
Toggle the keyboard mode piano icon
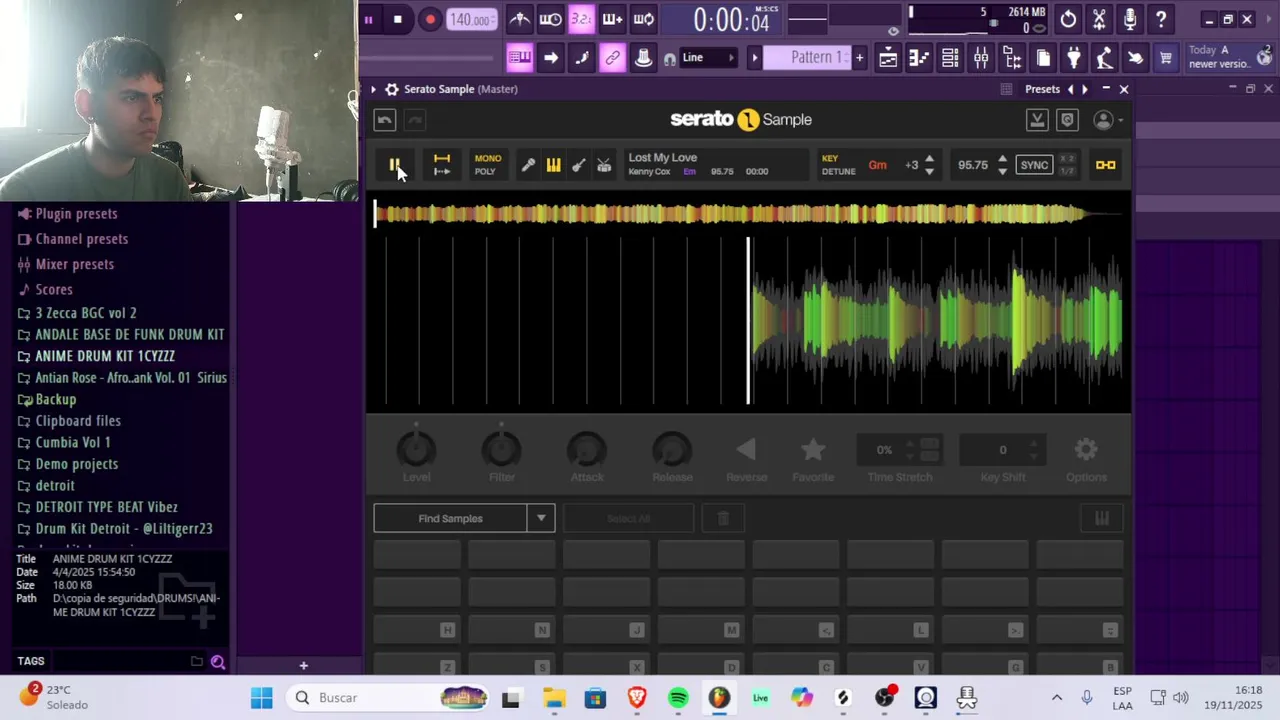click(x=1101, y=518)
